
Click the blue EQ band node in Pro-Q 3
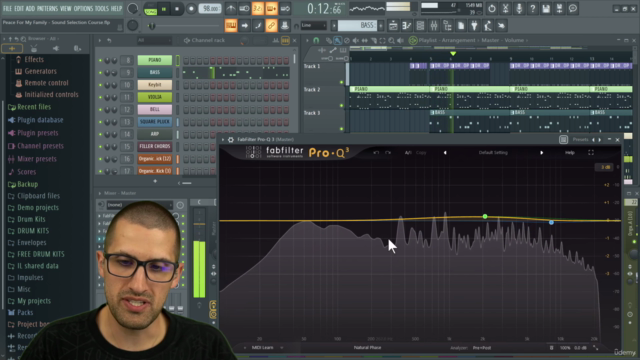[x=551, y=222]
